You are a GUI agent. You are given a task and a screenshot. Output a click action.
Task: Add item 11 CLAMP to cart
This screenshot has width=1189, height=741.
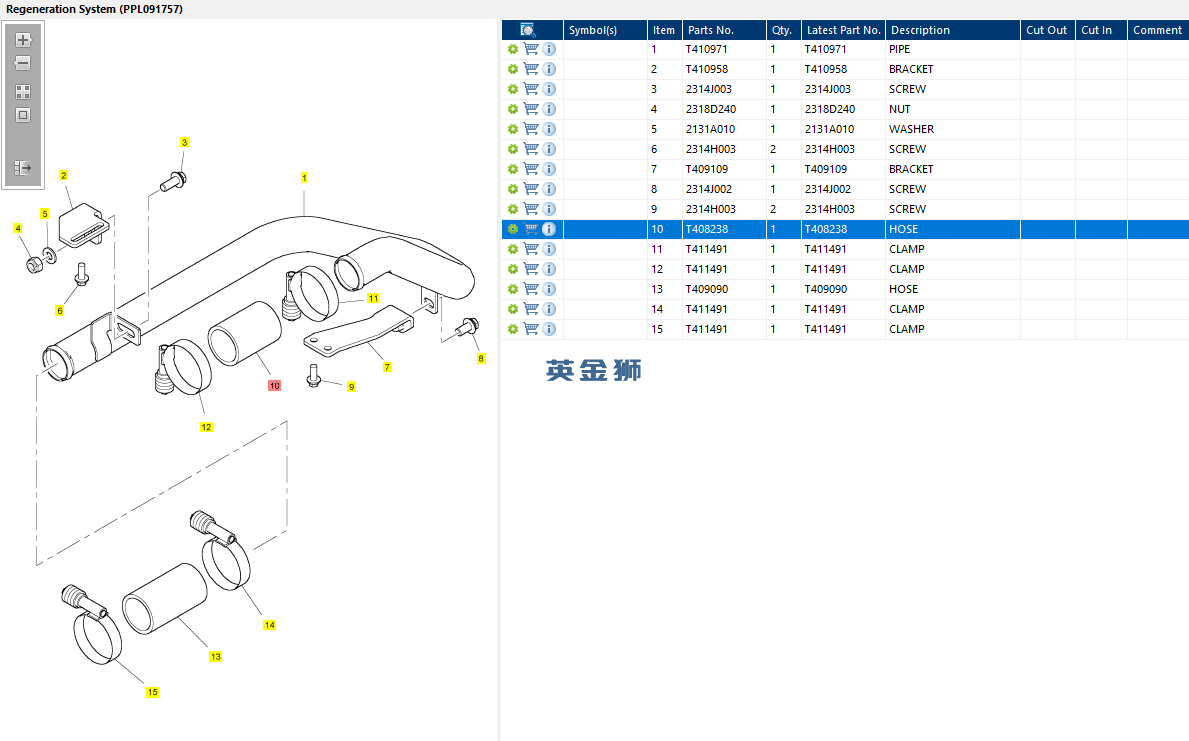(x=531, y=250)
